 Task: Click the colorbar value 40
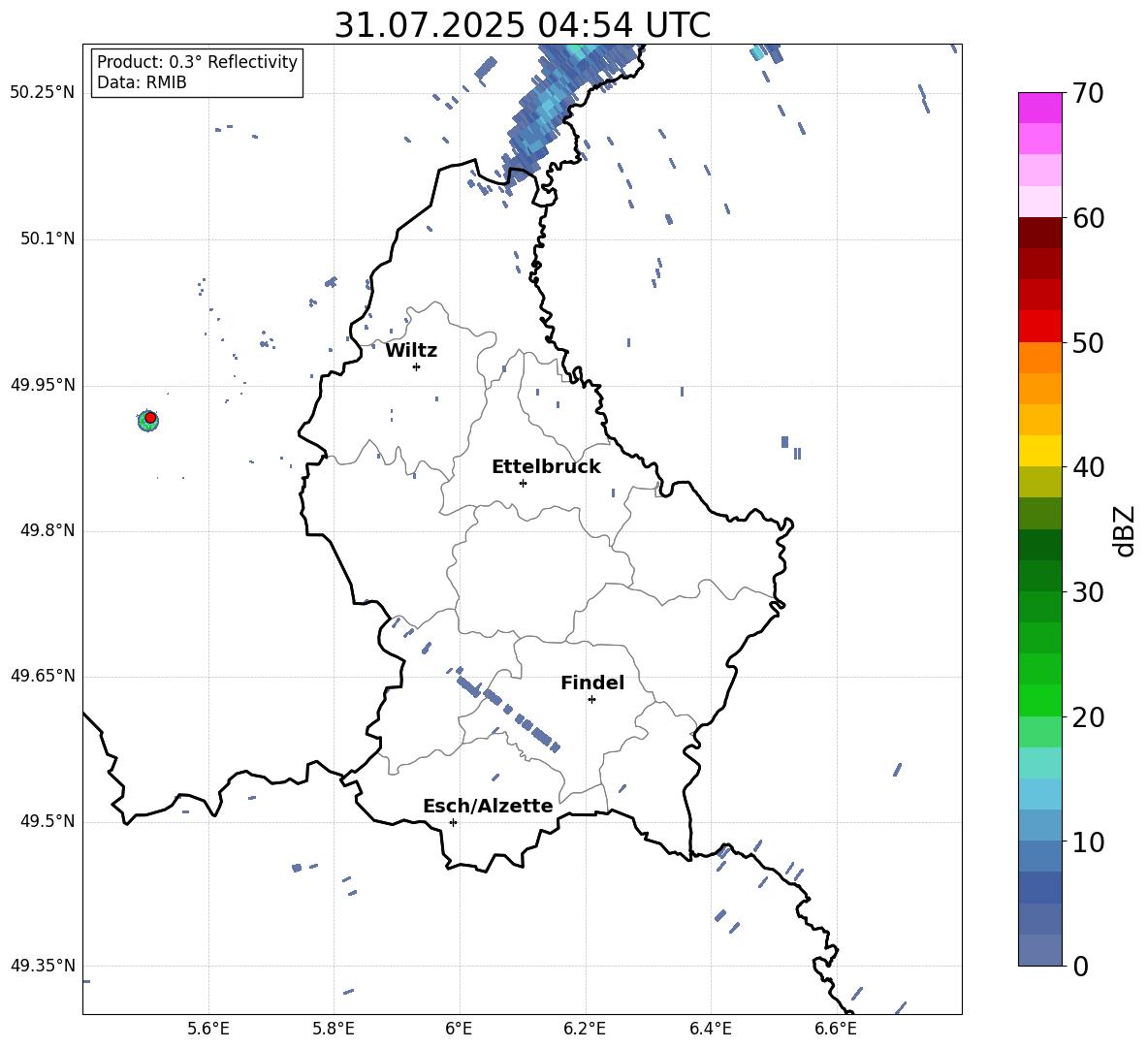(x=1088, y=467)
